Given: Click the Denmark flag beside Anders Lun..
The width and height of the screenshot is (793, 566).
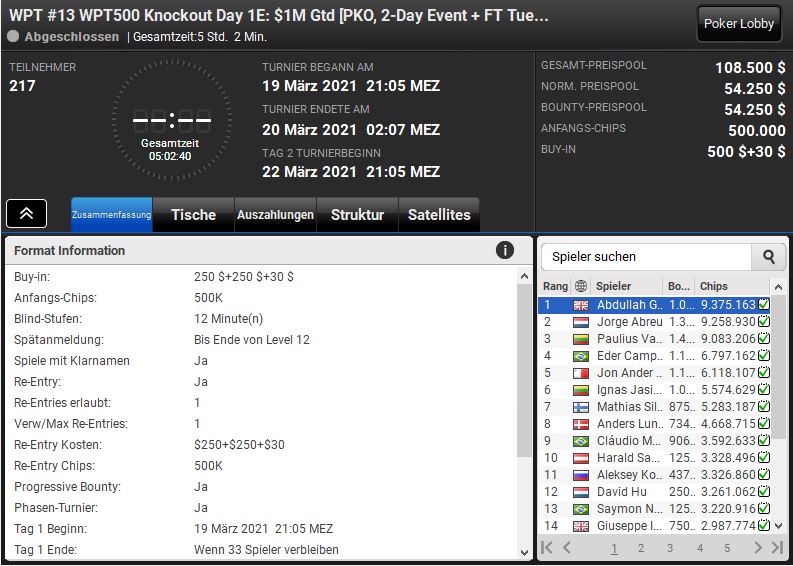Looking at the screenshot, I should (x=581, y=424).
